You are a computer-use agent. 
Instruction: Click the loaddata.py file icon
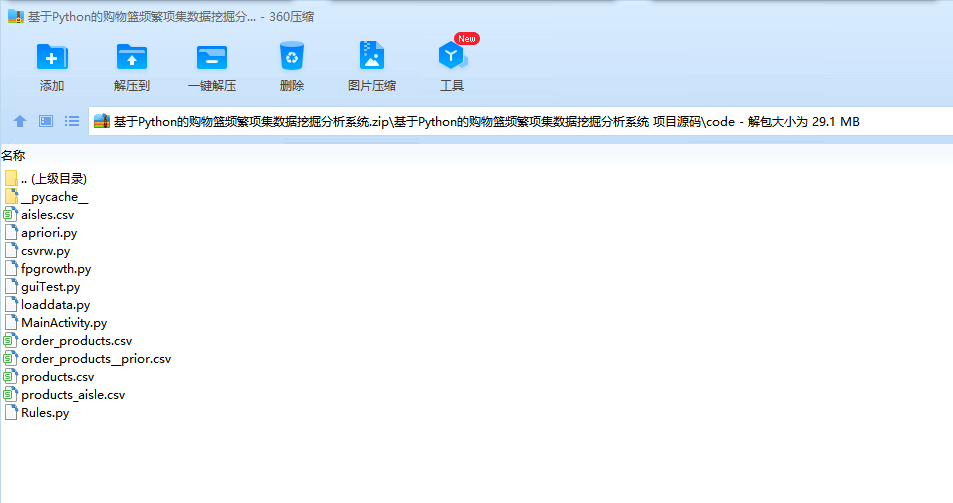(x=11, y=304)
